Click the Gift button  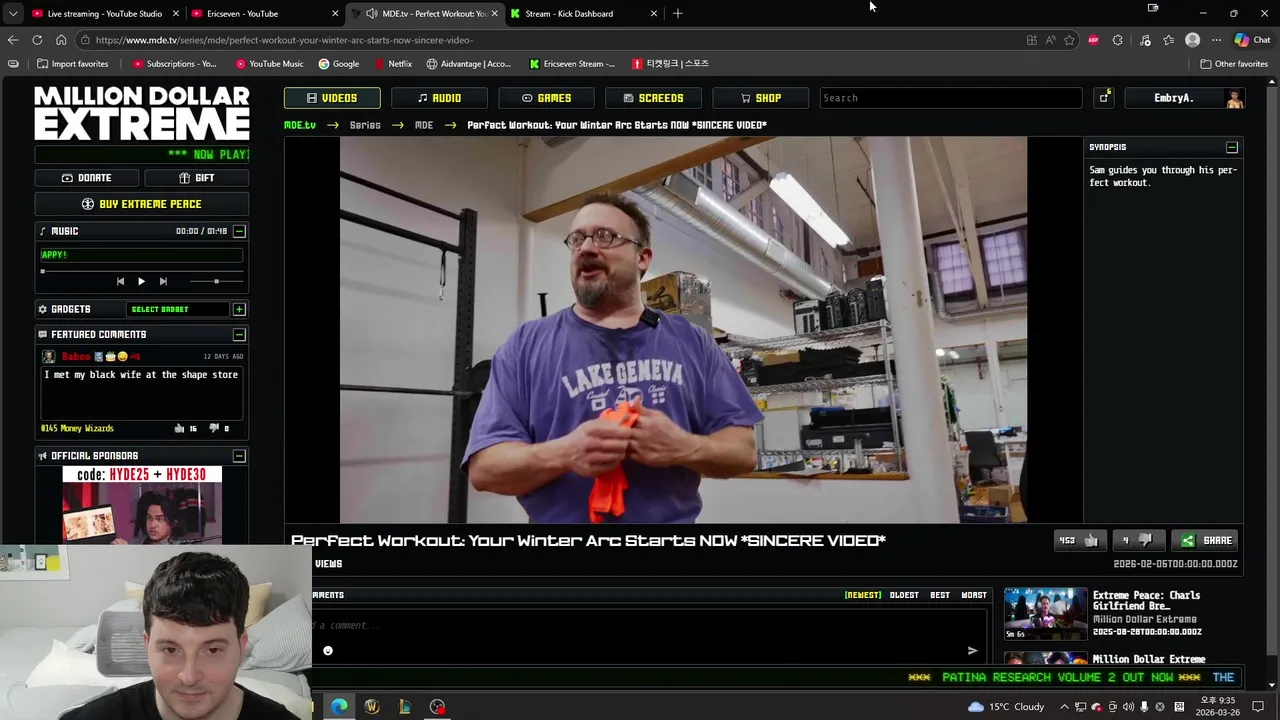click(197, 178)
